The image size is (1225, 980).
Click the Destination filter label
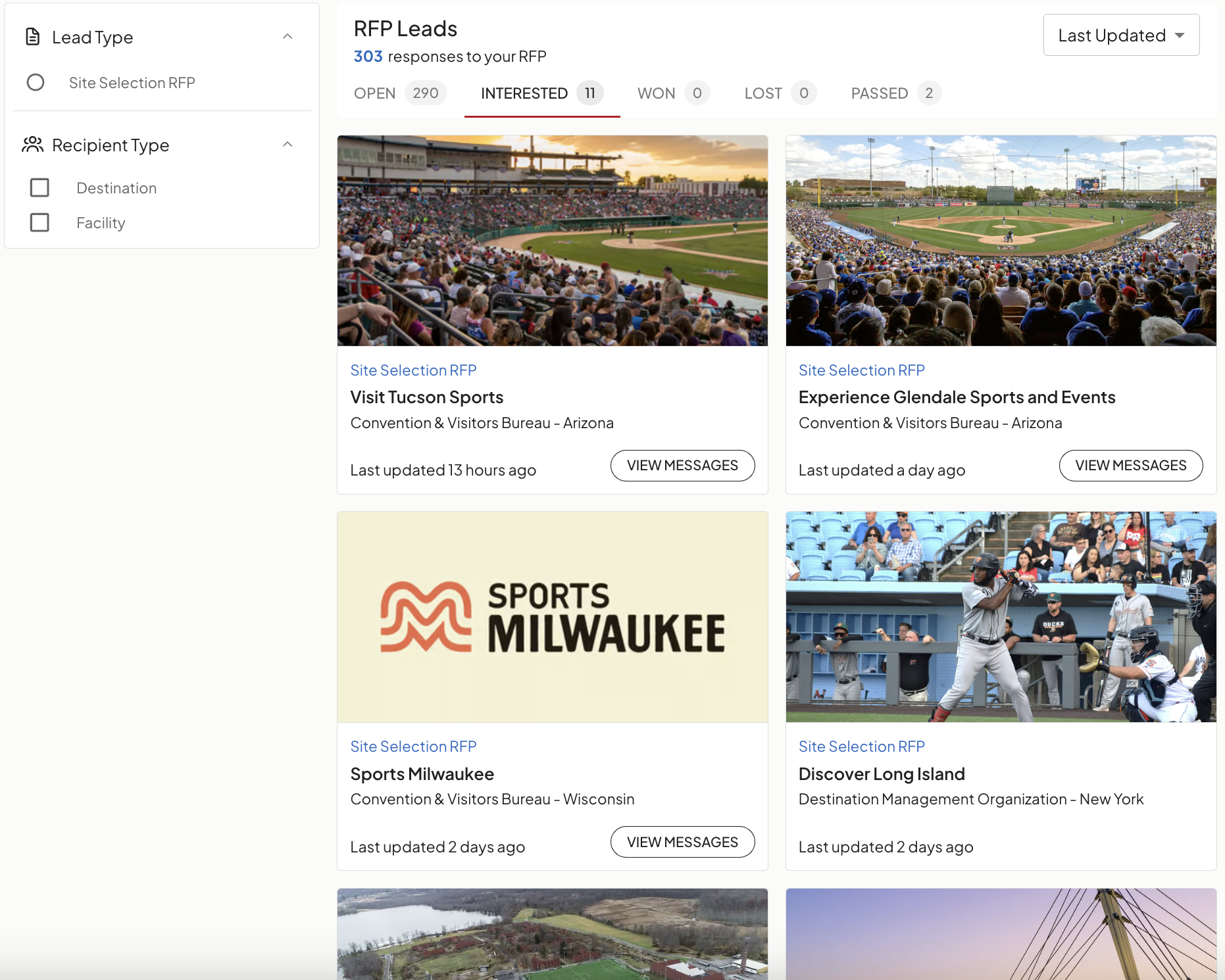click(116, 188)
